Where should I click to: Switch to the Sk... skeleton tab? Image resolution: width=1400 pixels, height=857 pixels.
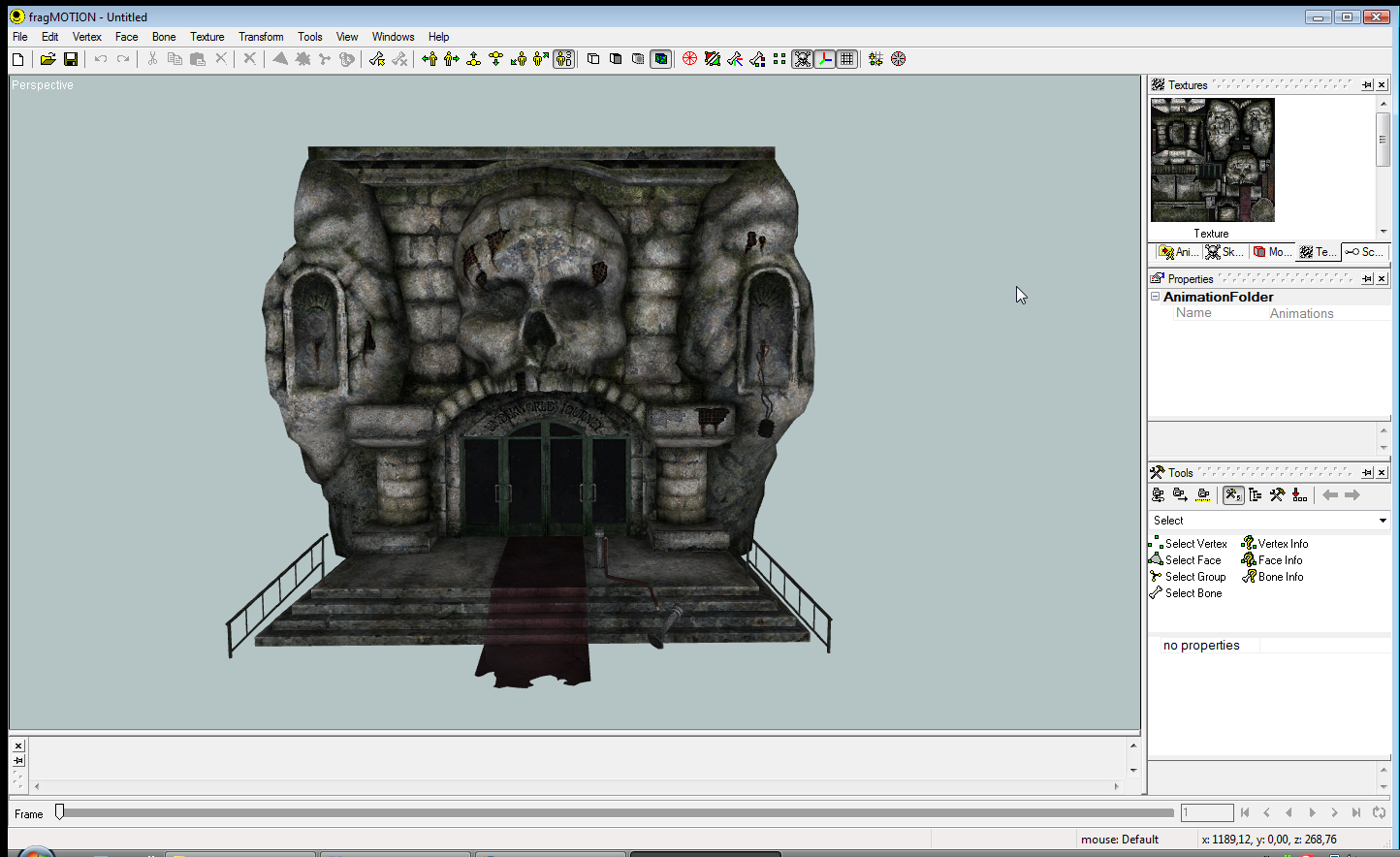click(x=1225, y=252)
